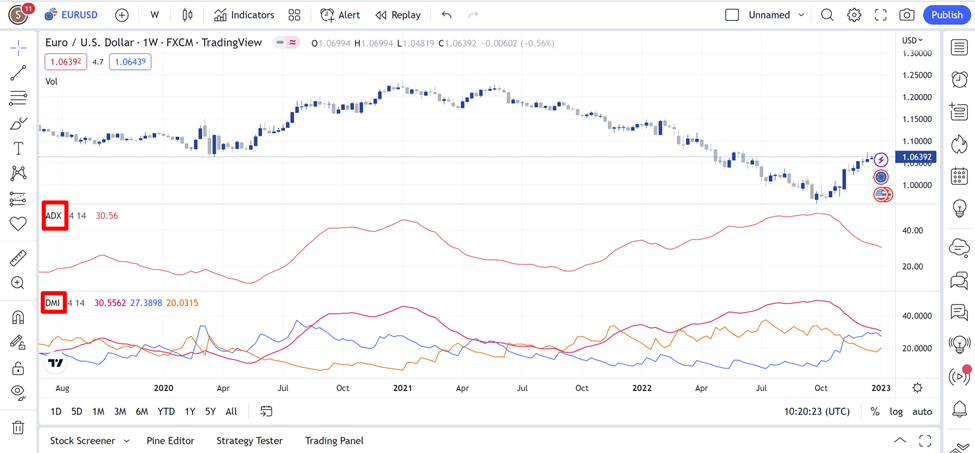Remove drawings with the trash icon
The image size is (975, 453).
pos(18,427)
